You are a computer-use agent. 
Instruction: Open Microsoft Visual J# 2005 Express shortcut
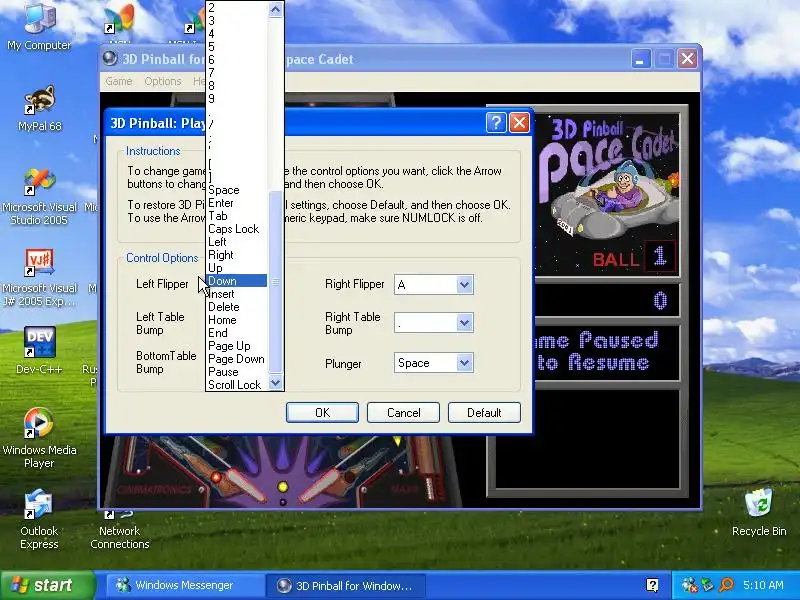[39, 279]
